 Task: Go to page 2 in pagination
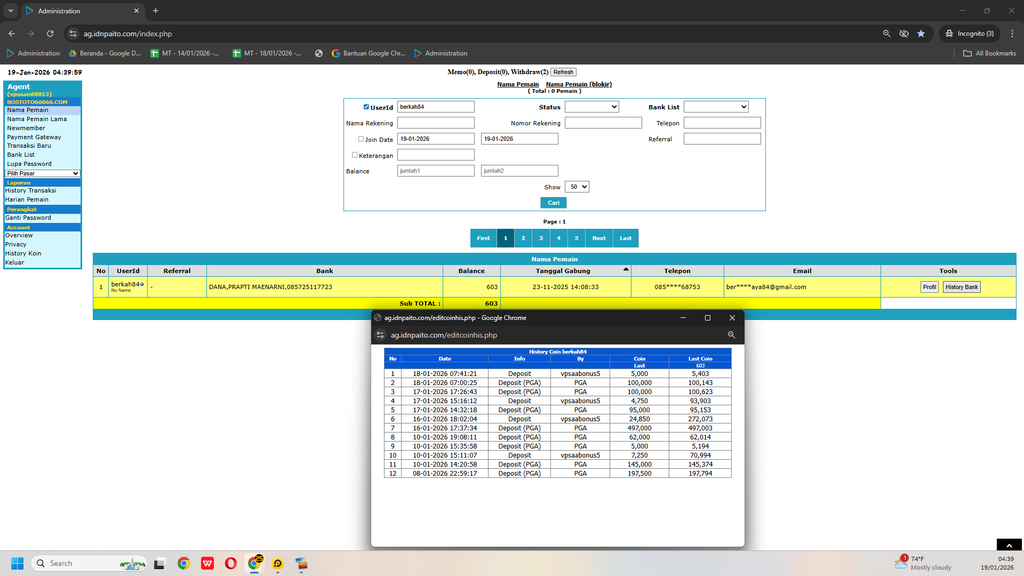523,238
